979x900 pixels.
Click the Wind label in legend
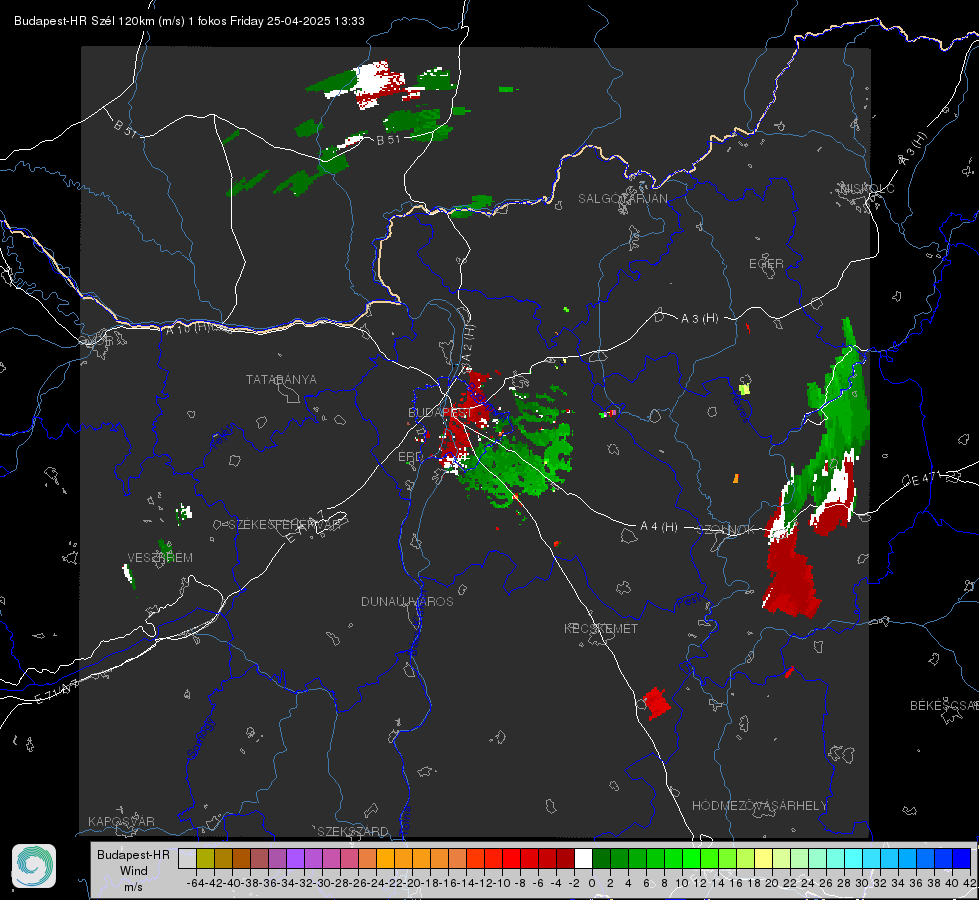[134, 870]
